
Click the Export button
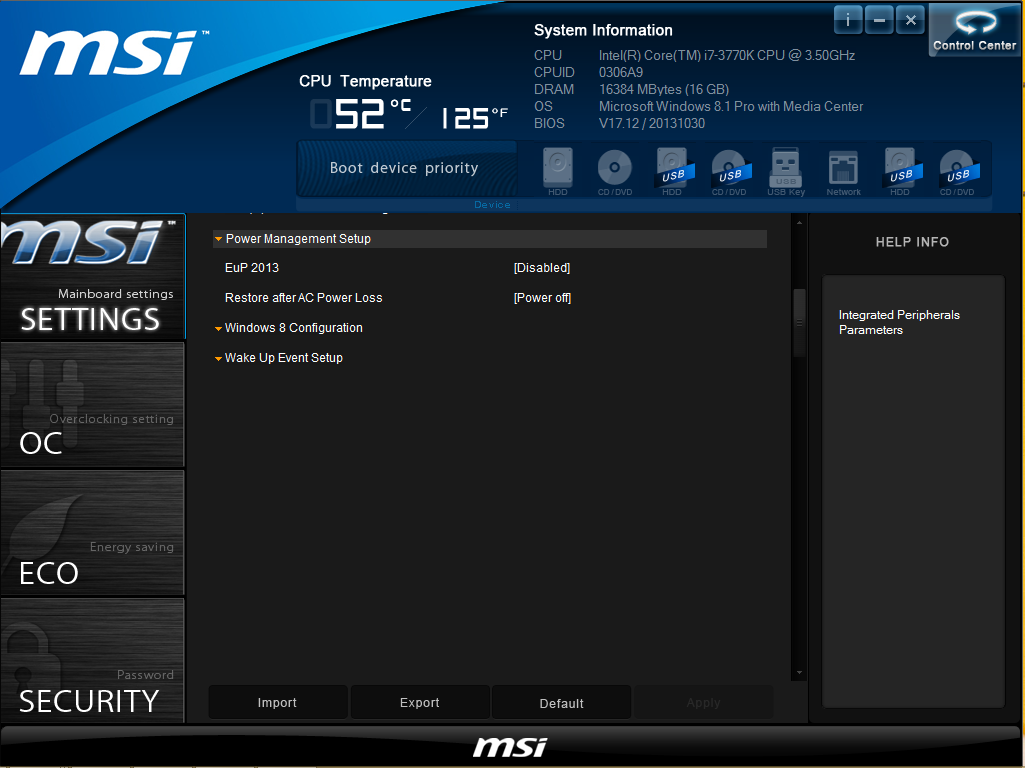[x=420, y=703]
